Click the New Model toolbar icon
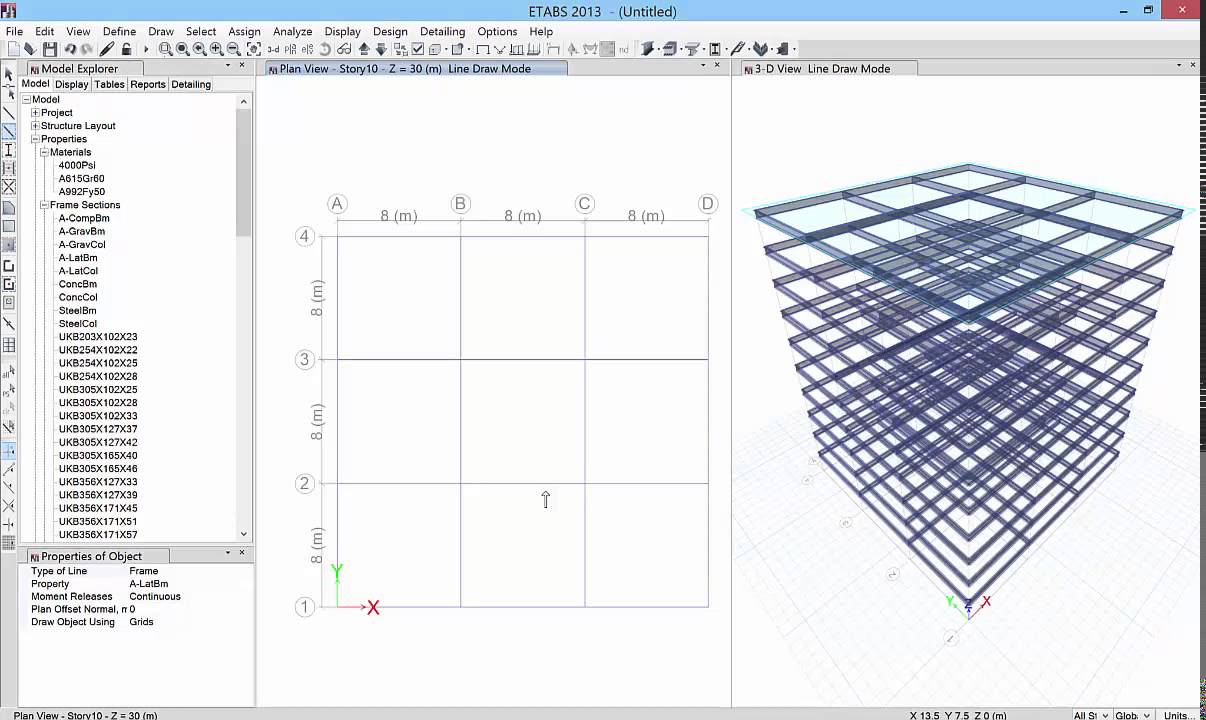The height and width of the screenshot is (720, 1206). (x=13, y=49)
